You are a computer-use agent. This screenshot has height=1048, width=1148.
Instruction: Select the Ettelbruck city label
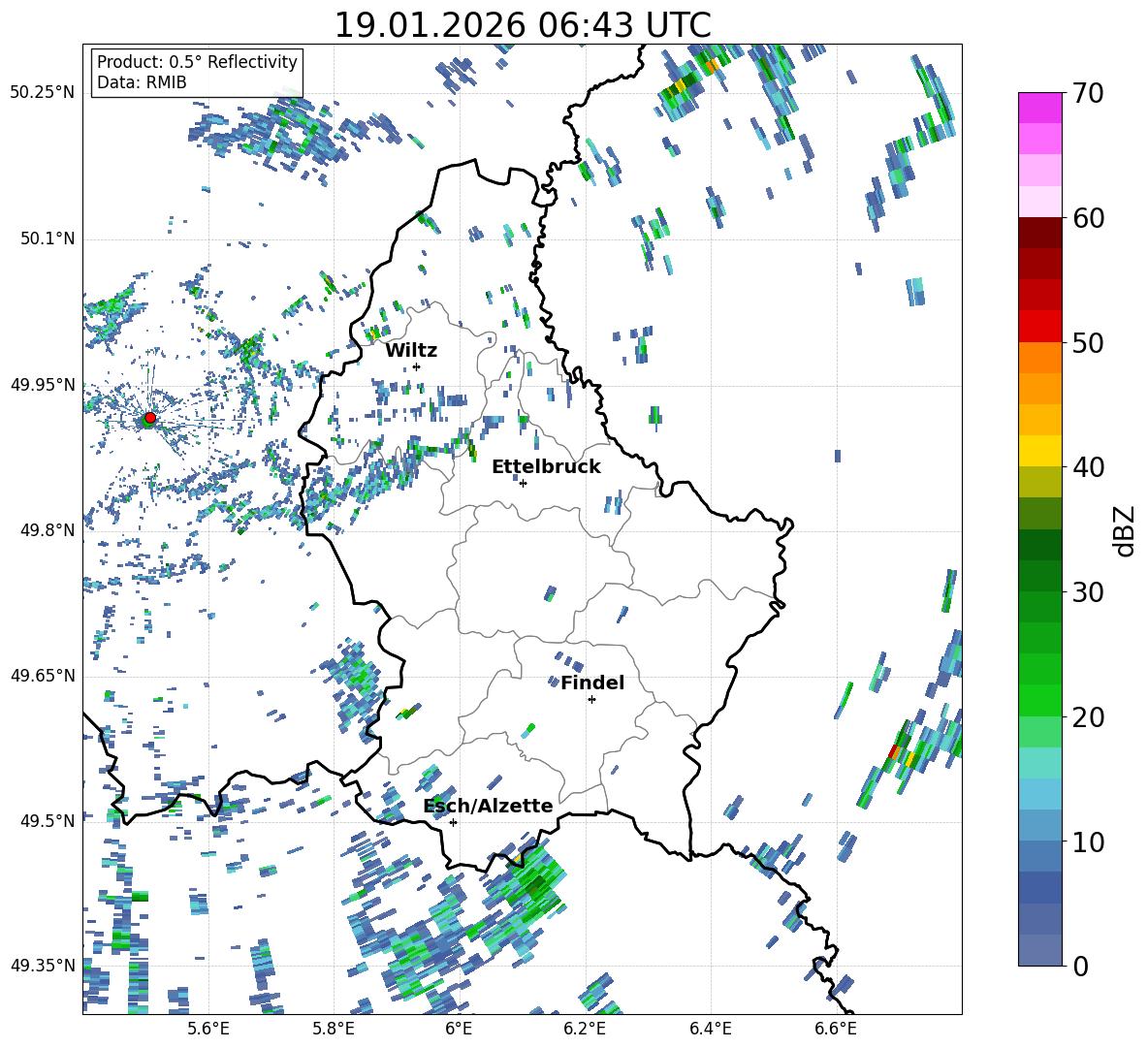(546, 467)
